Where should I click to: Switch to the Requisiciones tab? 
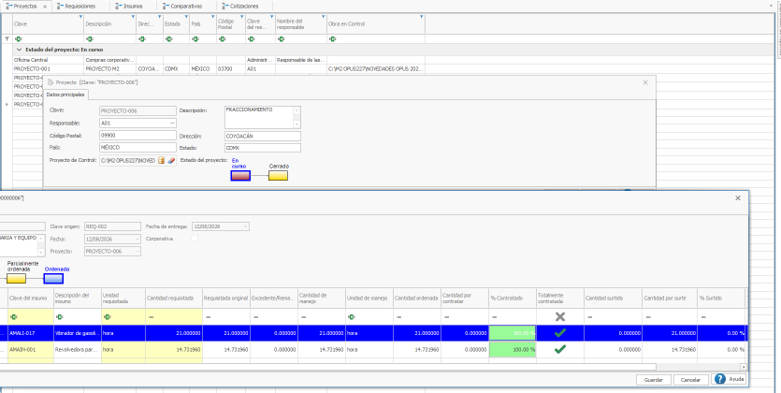76,6
